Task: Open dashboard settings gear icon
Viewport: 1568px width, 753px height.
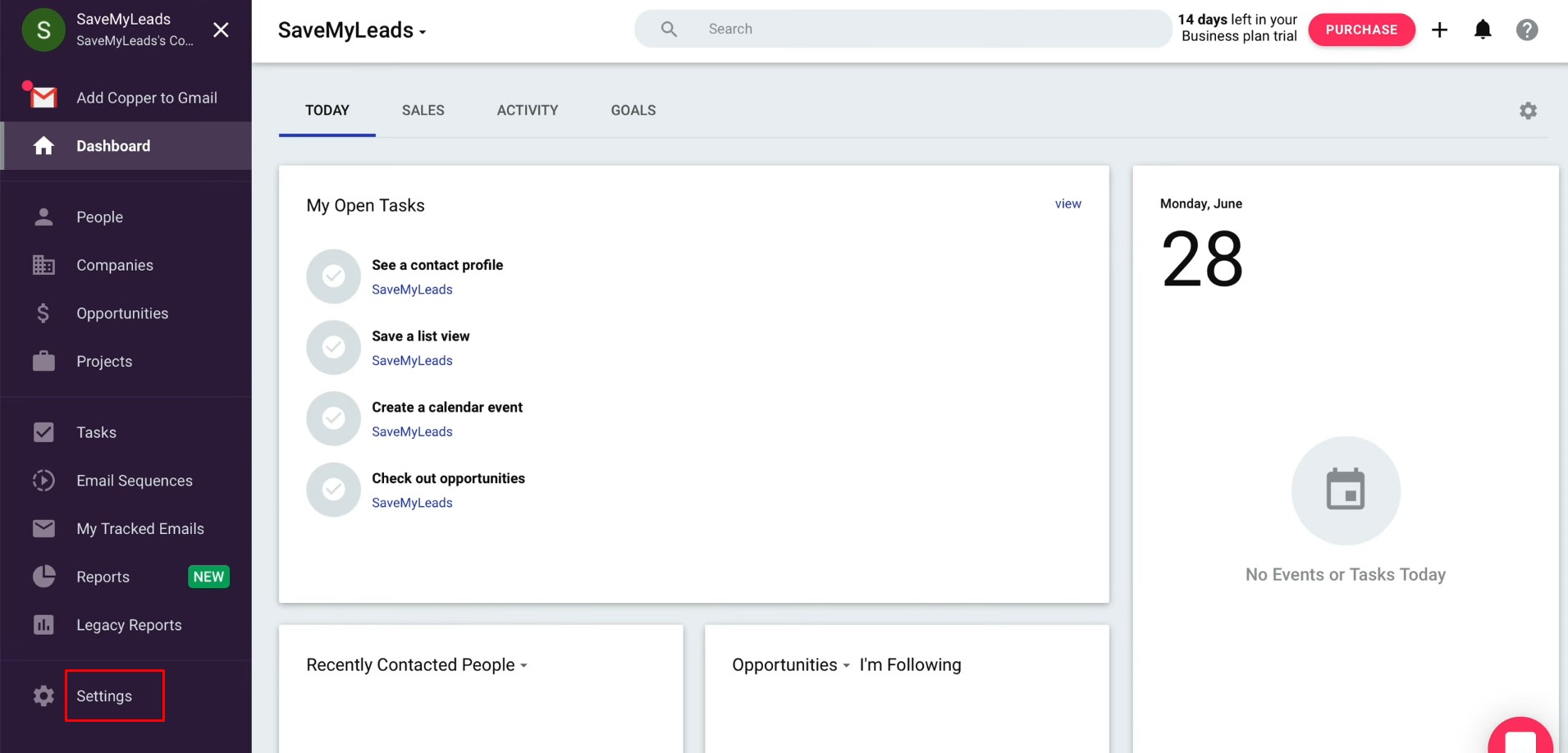Action: (x=1528, y=111)
